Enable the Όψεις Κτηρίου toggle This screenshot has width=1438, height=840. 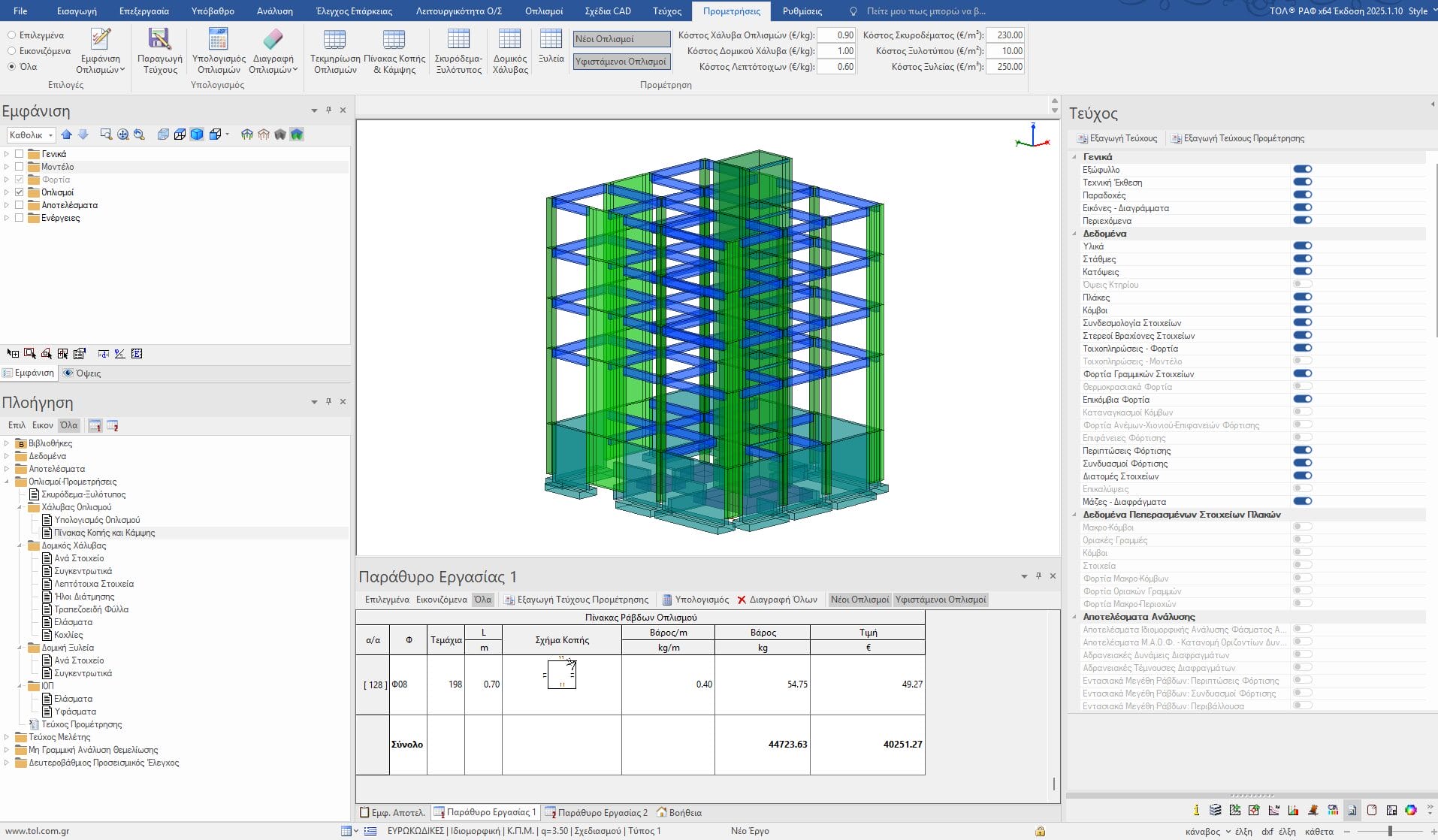coord(1302,285)
